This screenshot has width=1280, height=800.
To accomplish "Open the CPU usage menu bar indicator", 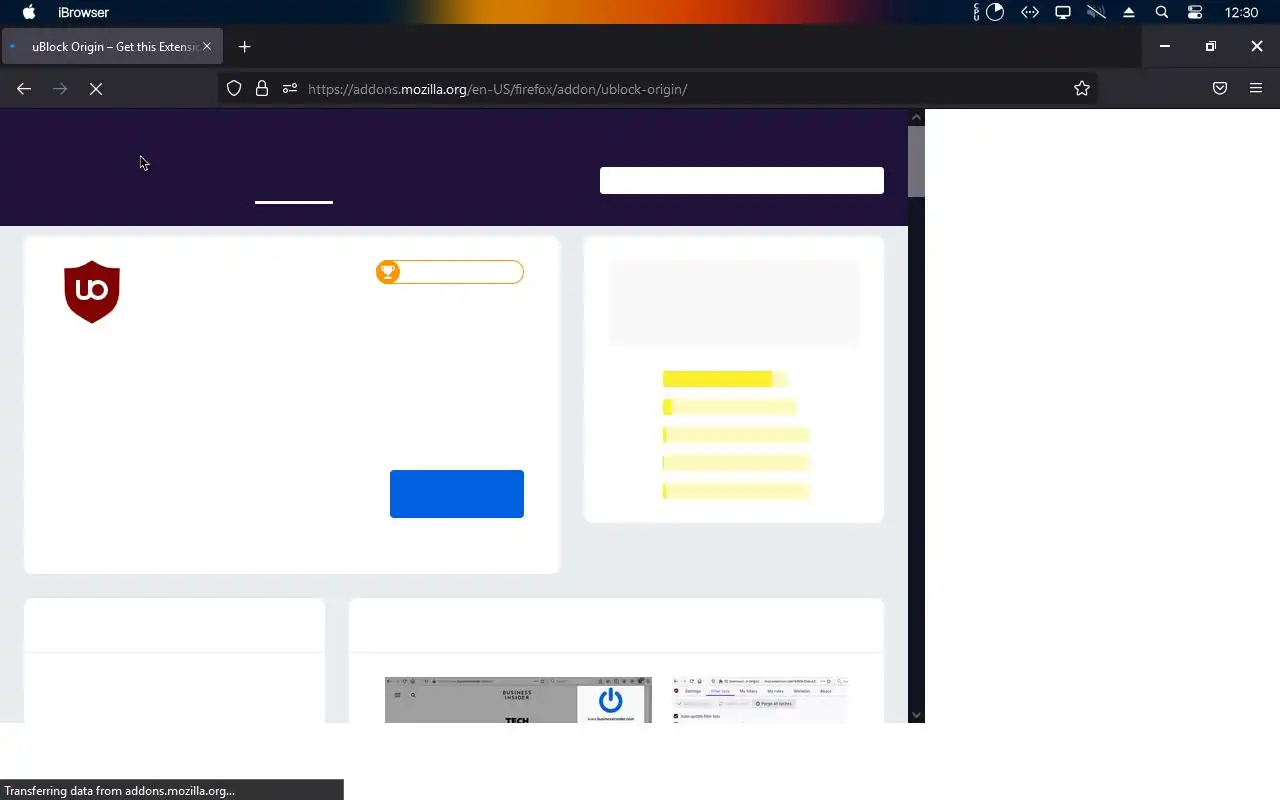I will tap(989, 12).
